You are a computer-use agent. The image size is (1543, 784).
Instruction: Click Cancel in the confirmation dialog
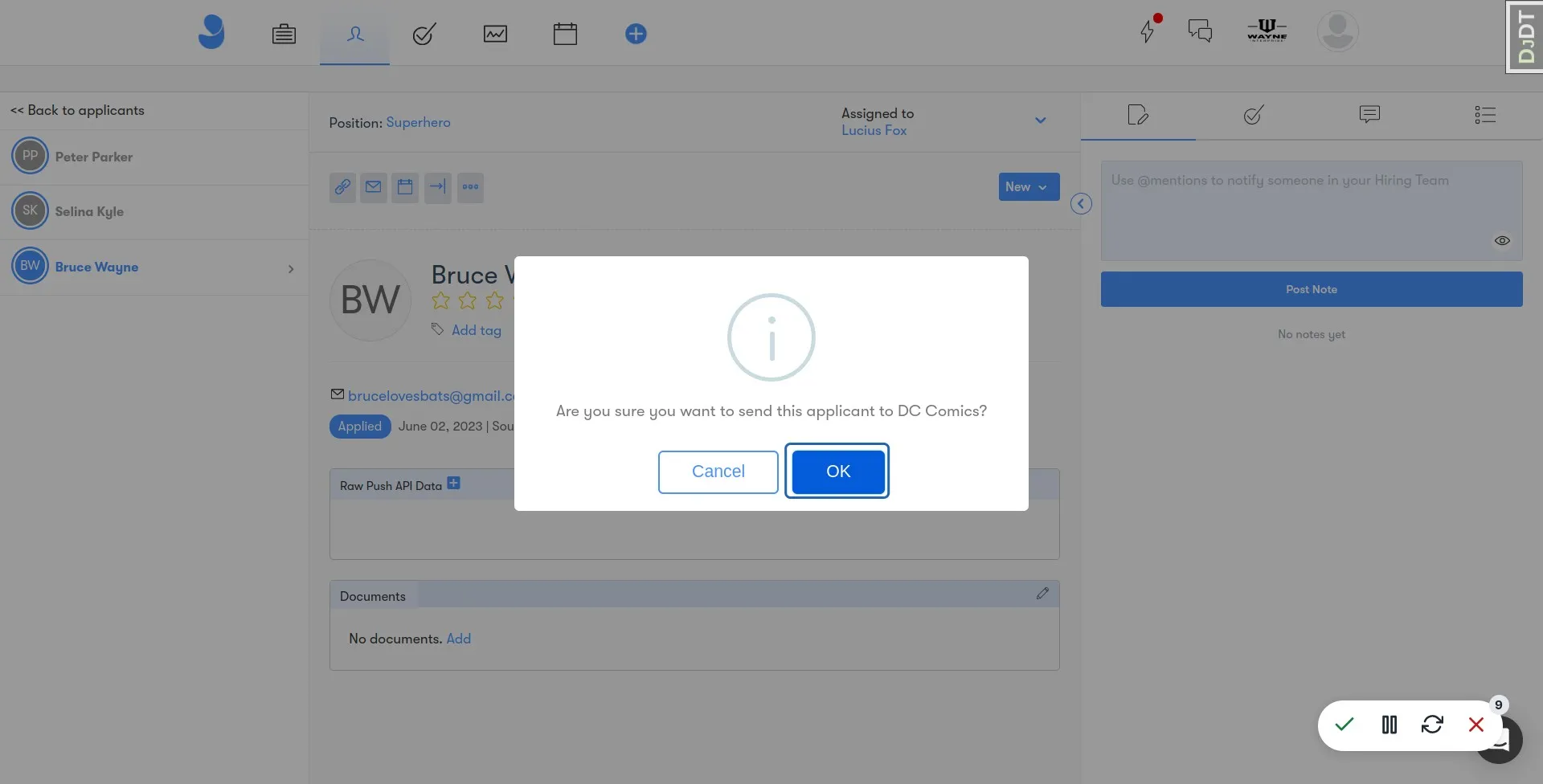(718, 472)
